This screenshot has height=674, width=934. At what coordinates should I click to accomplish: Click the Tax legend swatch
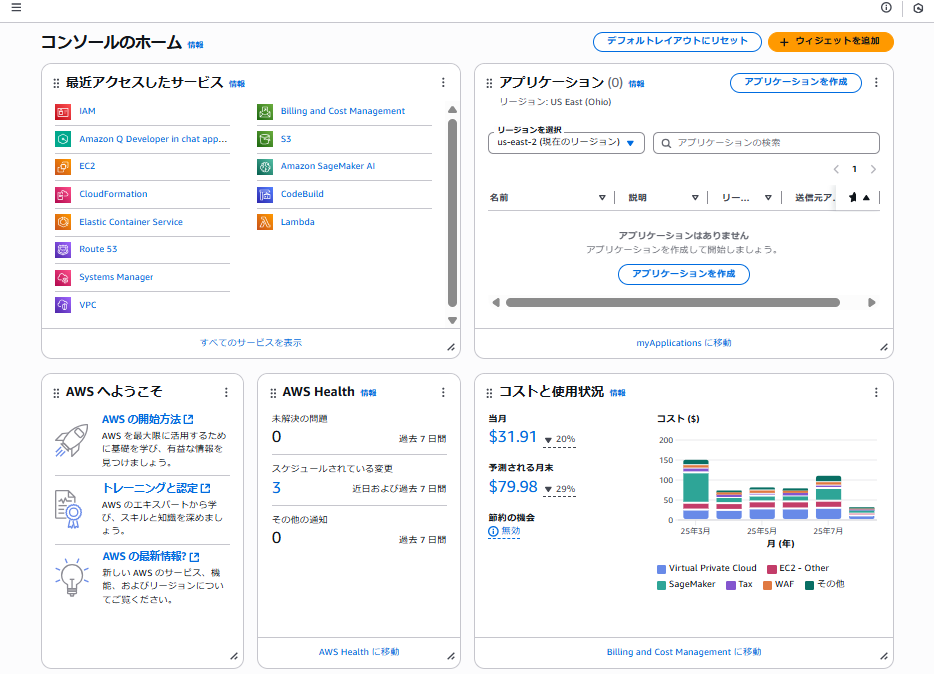click(x=731, y=585)
